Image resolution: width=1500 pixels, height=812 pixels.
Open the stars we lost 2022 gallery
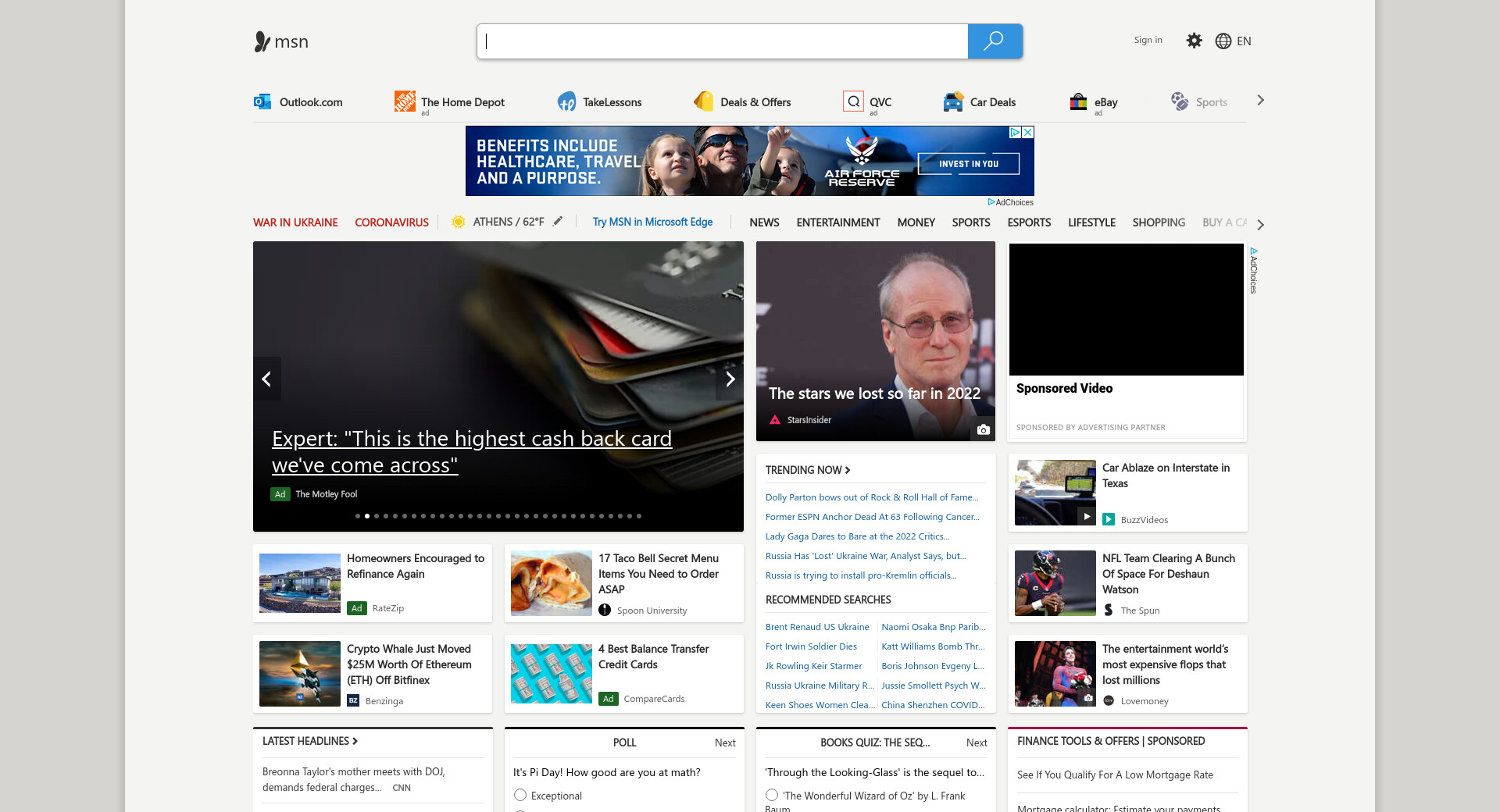coord(876,341)
